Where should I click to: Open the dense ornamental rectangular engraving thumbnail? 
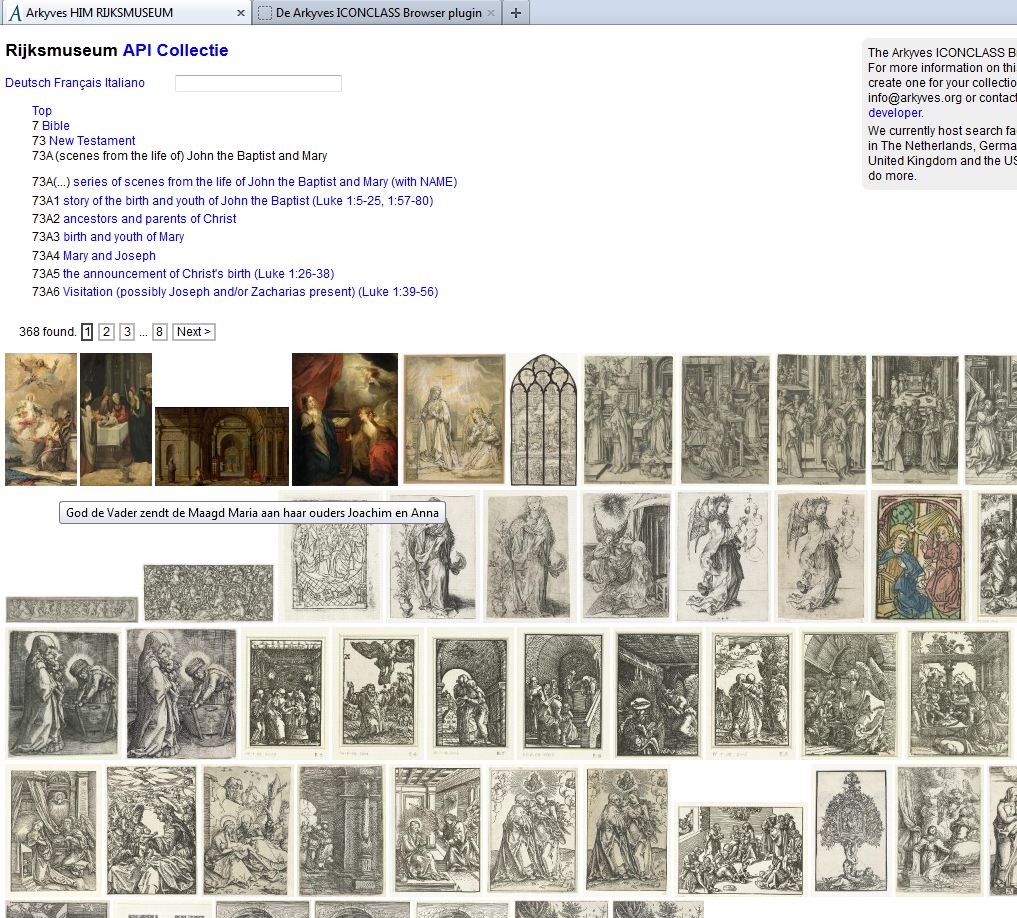208,592
